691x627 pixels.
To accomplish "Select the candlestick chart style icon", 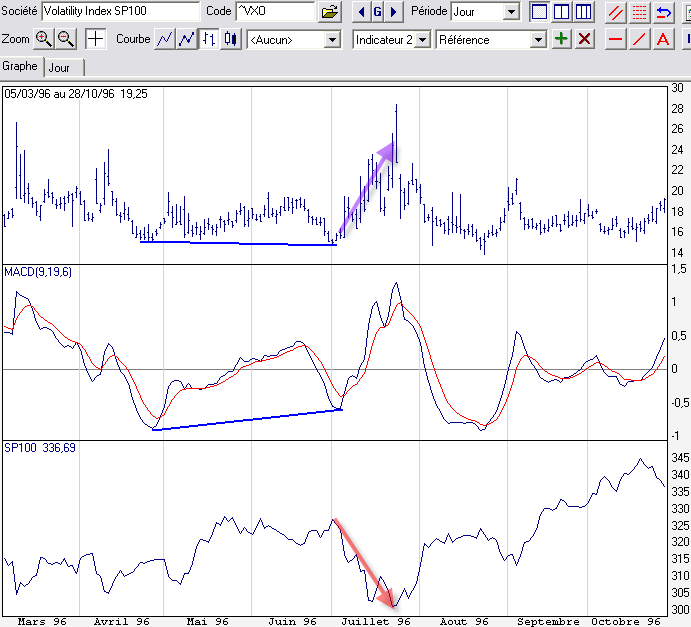I will tap(231, 39).
